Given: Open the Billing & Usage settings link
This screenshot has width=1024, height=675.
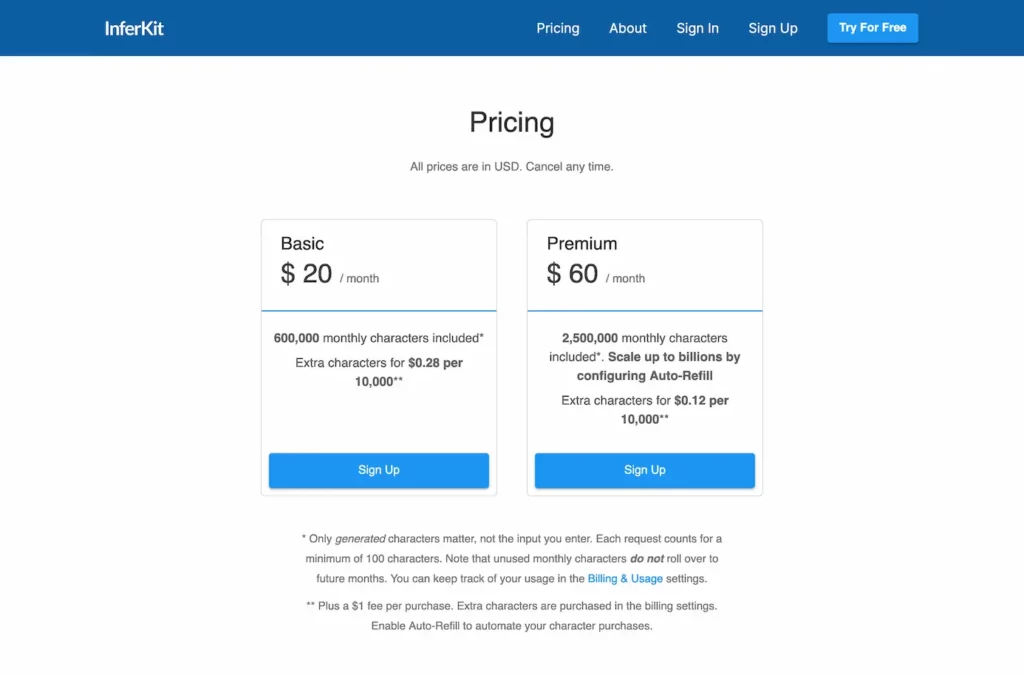Looking at the screenshot, I should pyautogui.click(x=625, y=578).
